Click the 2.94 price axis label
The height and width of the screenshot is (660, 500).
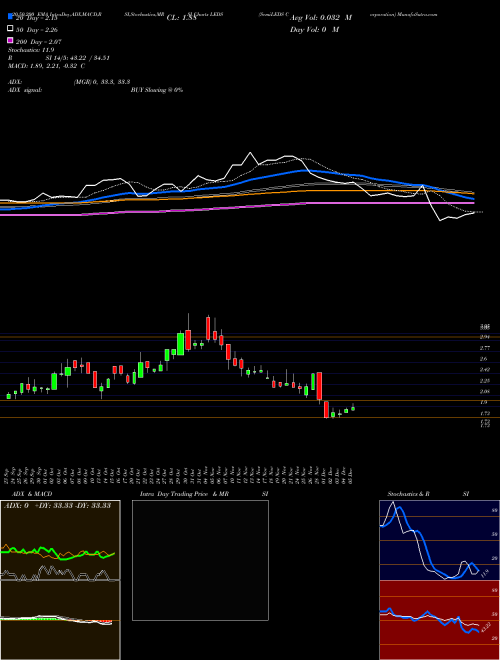(x=484, y=337)
